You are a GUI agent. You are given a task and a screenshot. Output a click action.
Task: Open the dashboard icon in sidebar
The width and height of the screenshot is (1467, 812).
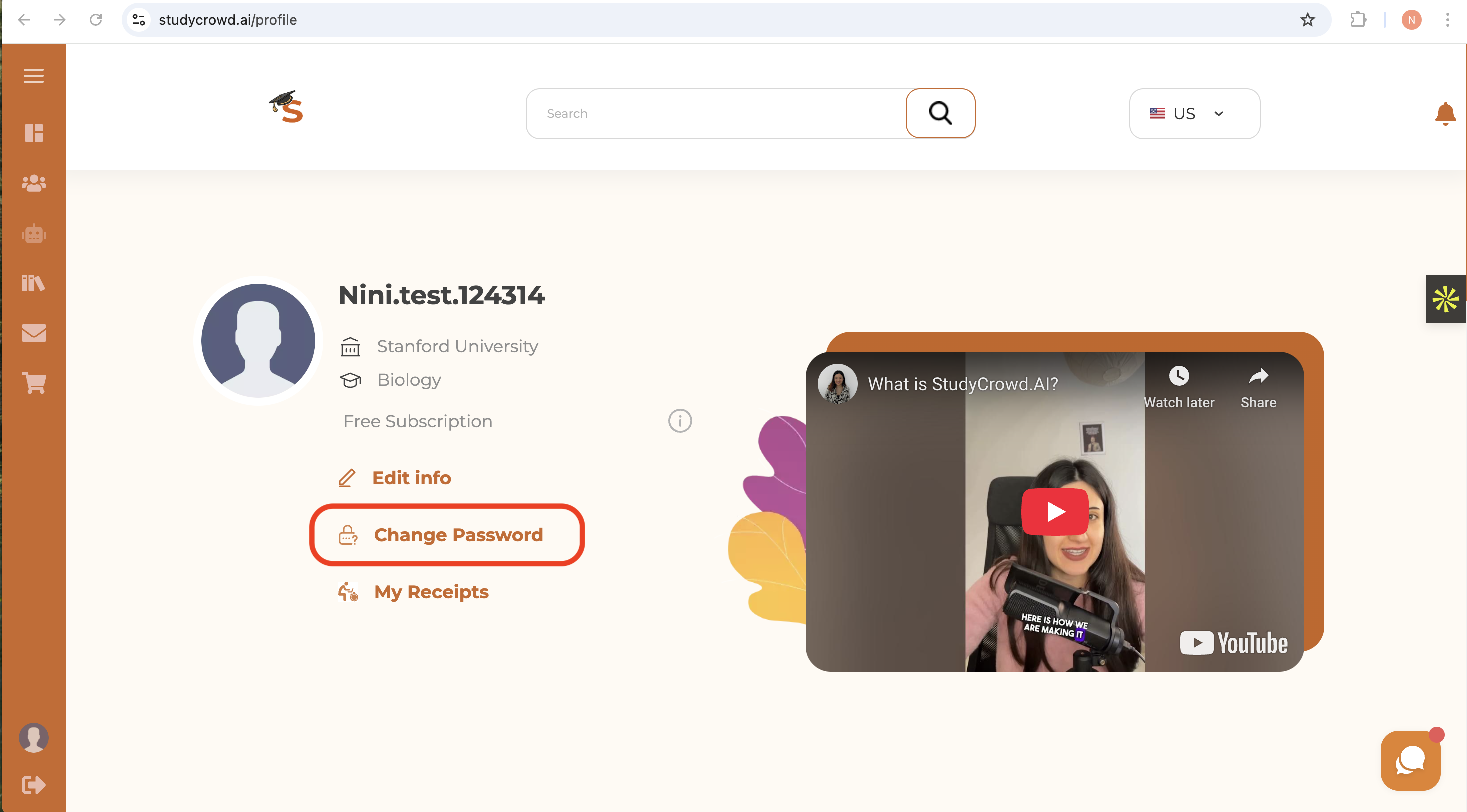(x=33, y=133)
